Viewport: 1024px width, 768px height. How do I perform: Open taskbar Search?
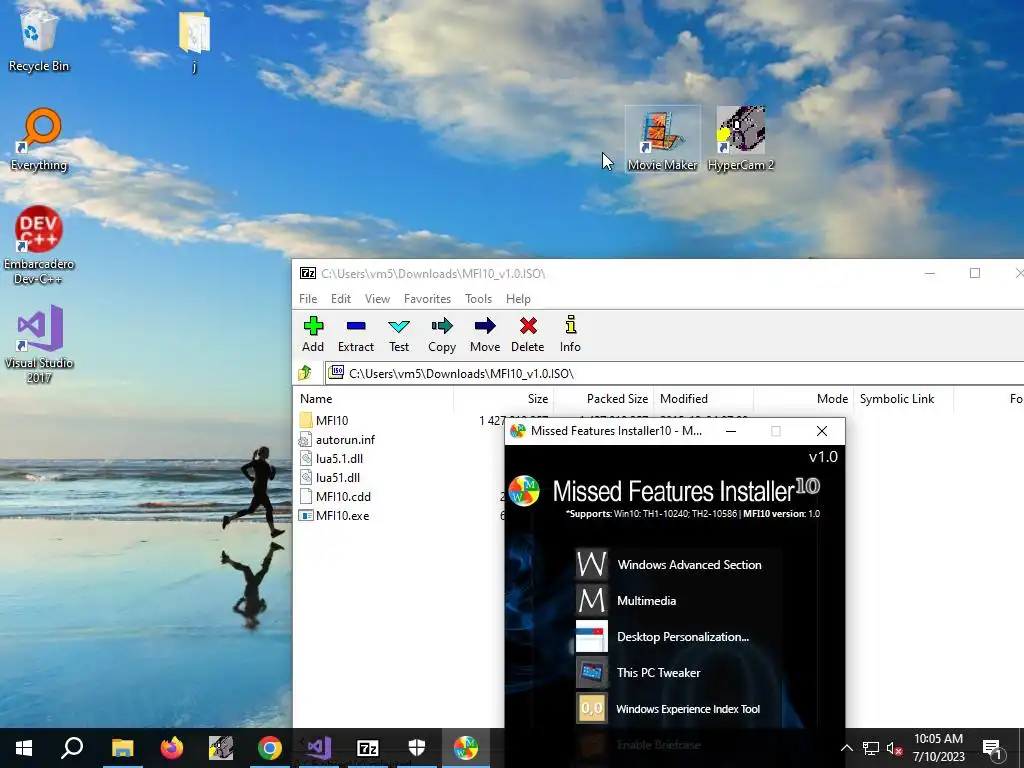72,748
